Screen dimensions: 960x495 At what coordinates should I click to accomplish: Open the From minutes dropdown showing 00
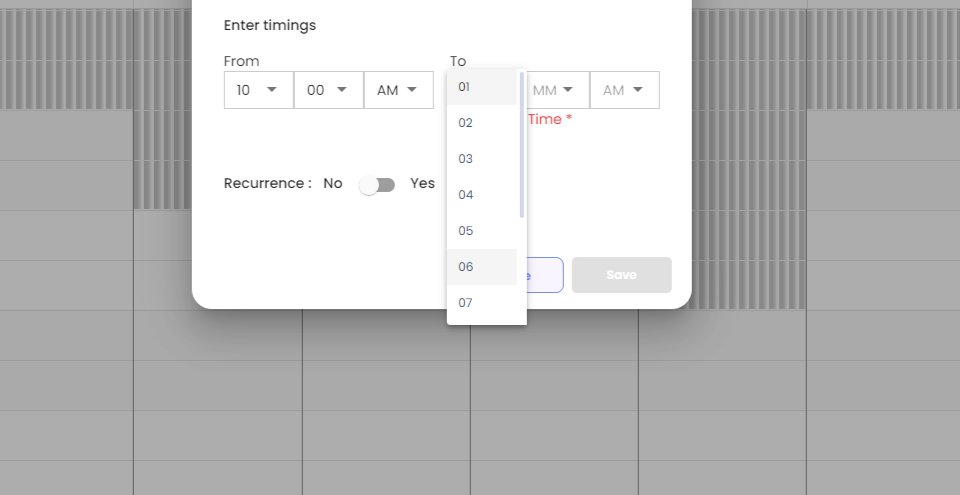point(329,90)
